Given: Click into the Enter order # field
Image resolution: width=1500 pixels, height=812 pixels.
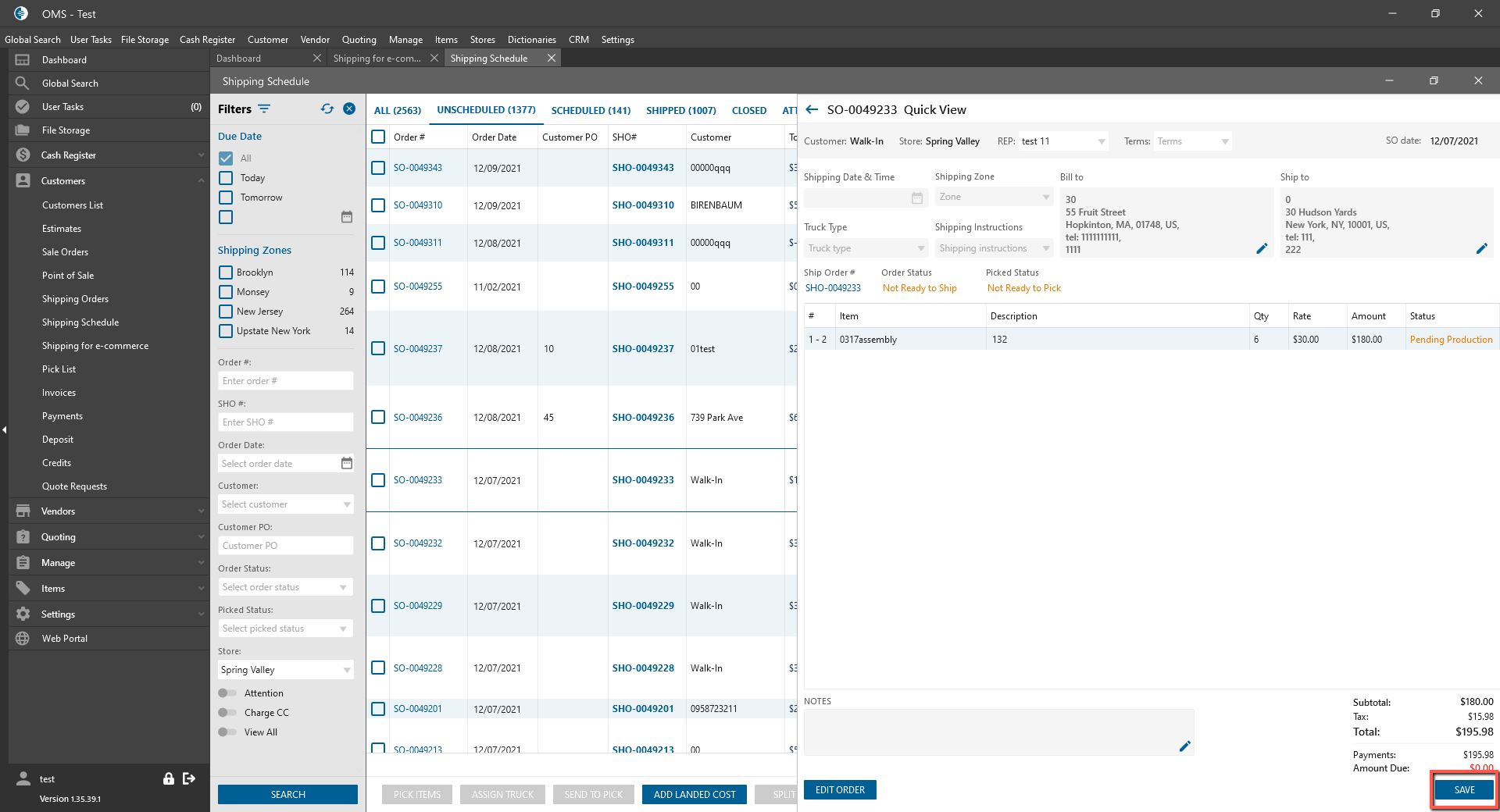Looking at the screenshot, I should (285, 381).
